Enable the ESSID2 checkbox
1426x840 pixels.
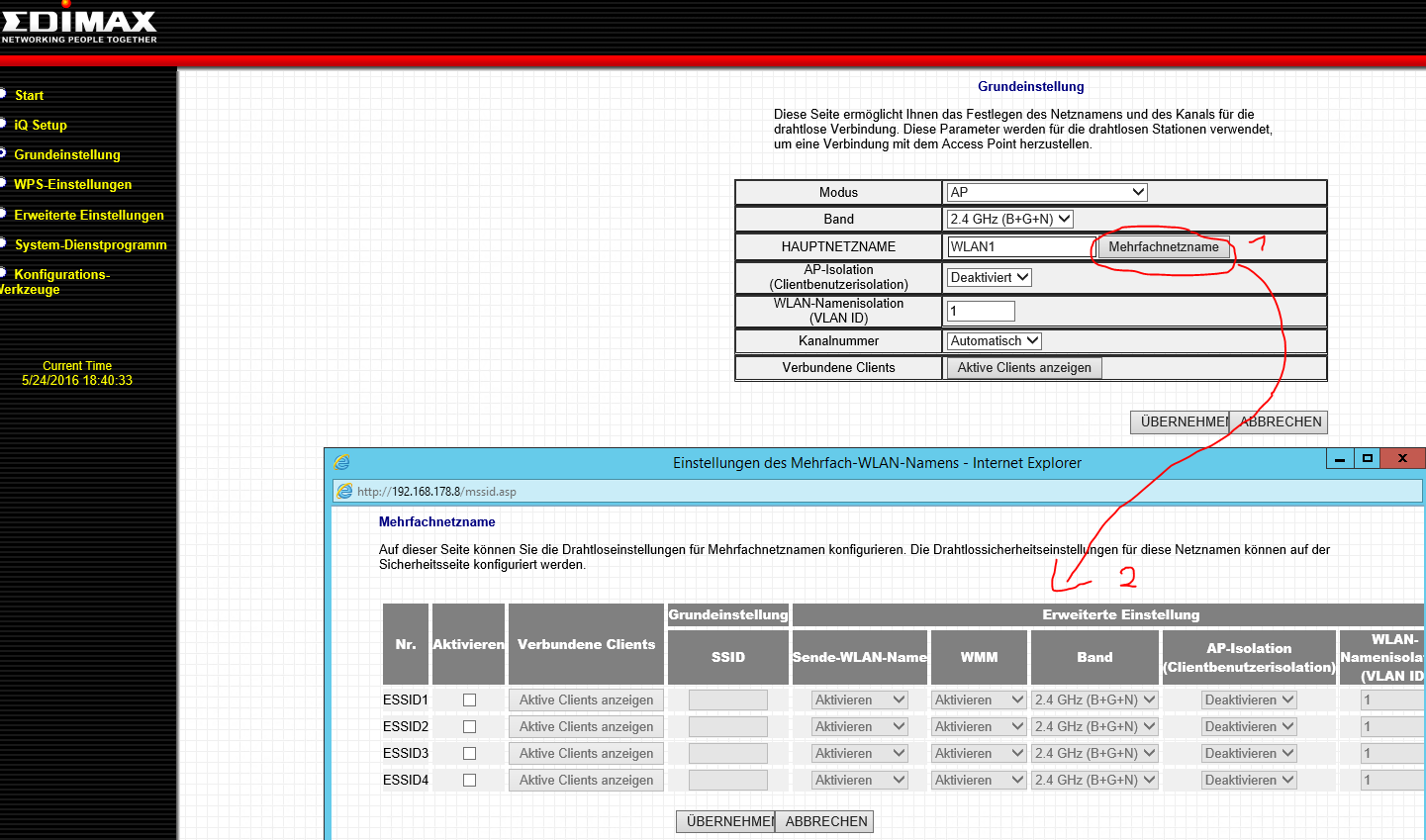[x=469, y=726]
